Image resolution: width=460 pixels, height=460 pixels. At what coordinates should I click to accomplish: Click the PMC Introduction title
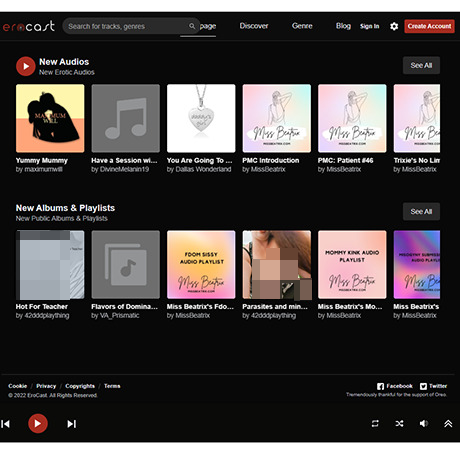[x=271, y=160]
